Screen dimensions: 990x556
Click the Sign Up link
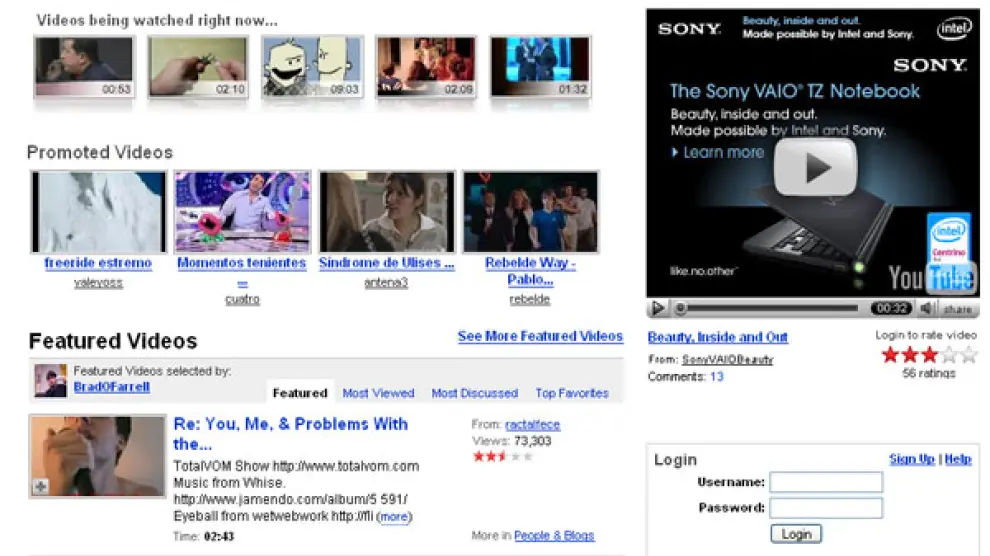tap(911, 459)
